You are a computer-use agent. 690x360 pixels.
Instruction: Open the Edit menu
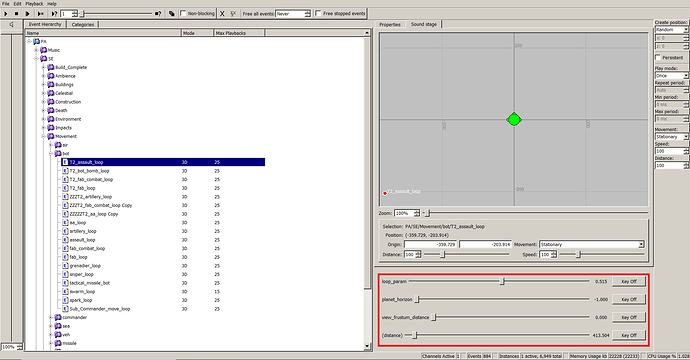(x=17, y=4)
